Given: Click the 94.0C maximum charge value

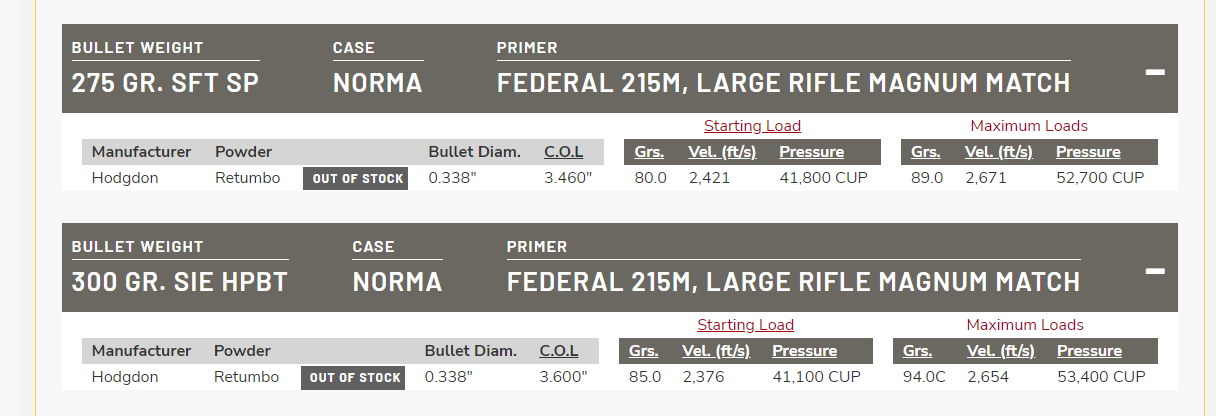Looking at the screenshot, I should click(924, 377).
